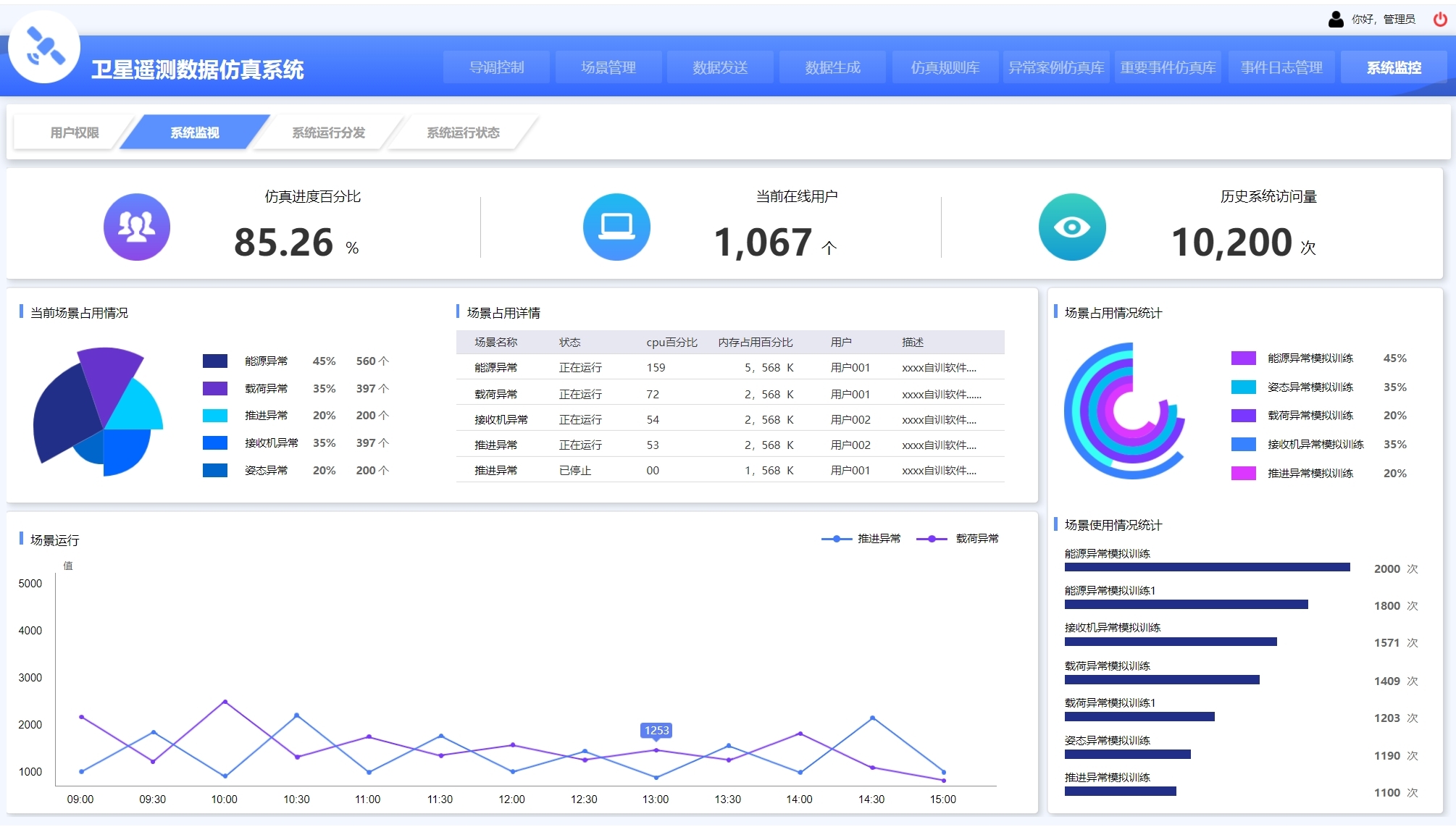1456x827 pixels.
Task: Click the 推进异常 point at 14:30
Action: [x=872, y=718]
